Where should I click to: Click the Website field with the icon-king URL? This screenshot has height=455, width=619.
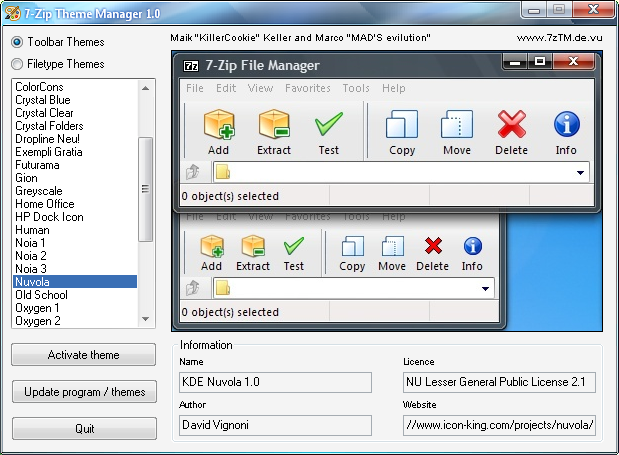tap(499, 425)
